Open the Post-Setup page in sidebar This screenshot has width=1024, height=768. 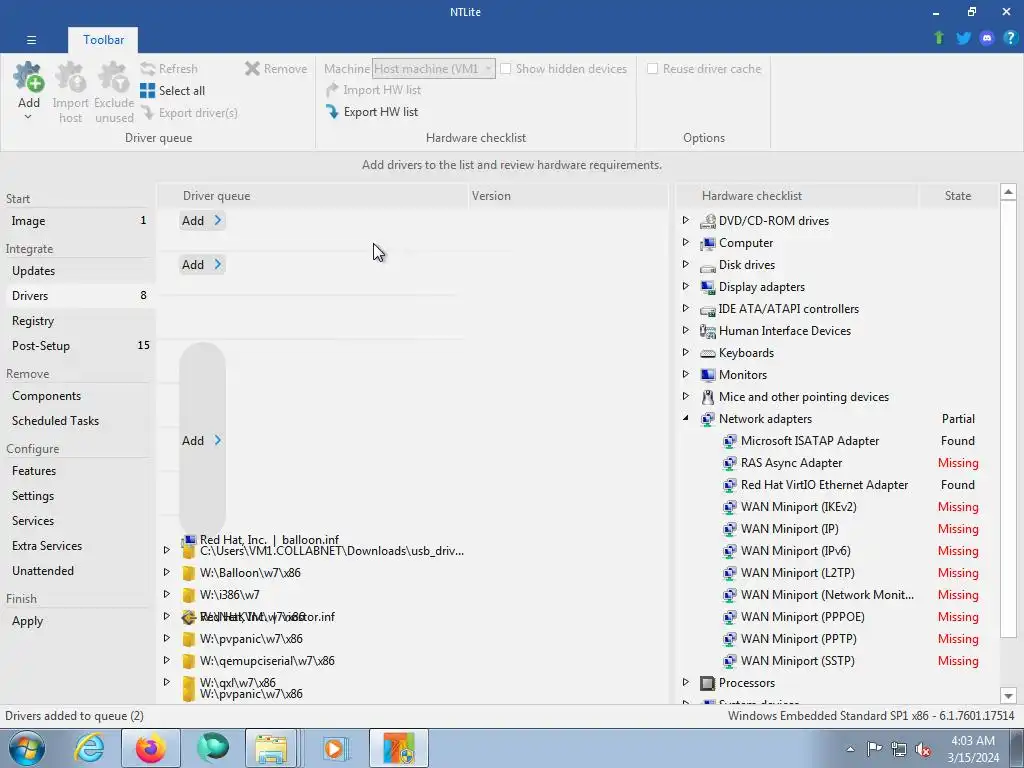pyautogui.click(x=78, y=345)
